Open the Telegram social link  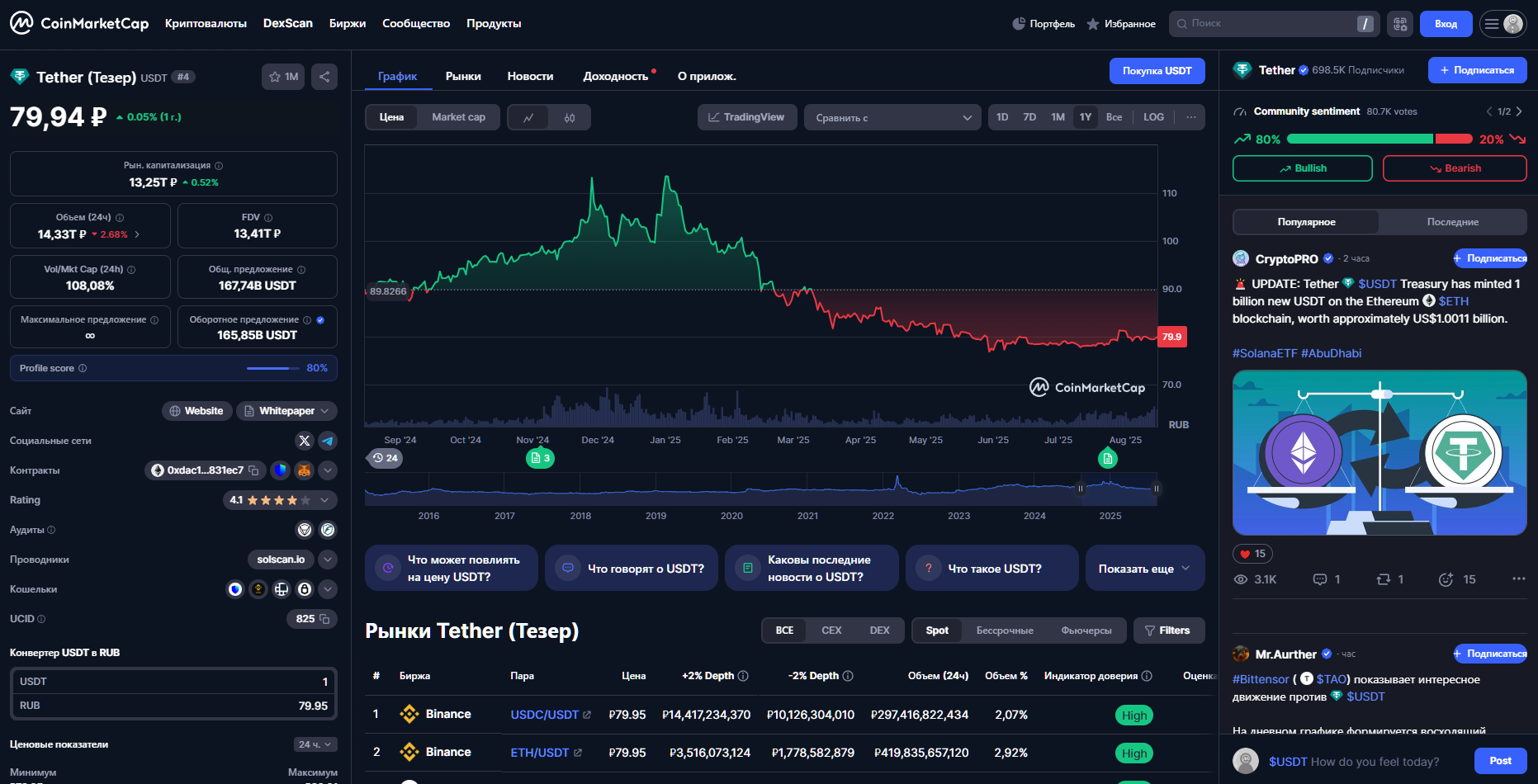(x=328, y=441)
